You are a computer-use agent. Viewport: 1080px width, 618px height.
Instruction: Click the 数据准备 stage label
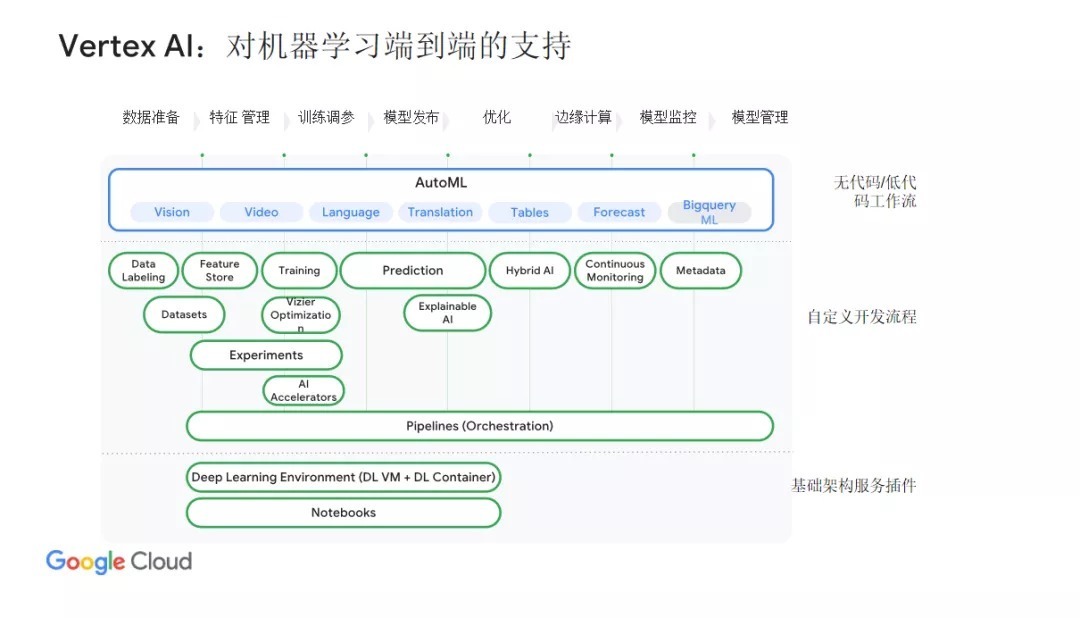point(151,117)
